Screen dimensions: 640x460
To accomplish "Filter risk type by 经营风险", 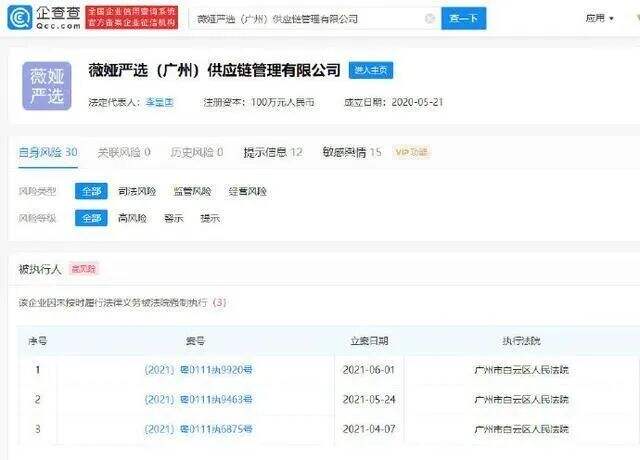I will [x=248, y=191].
